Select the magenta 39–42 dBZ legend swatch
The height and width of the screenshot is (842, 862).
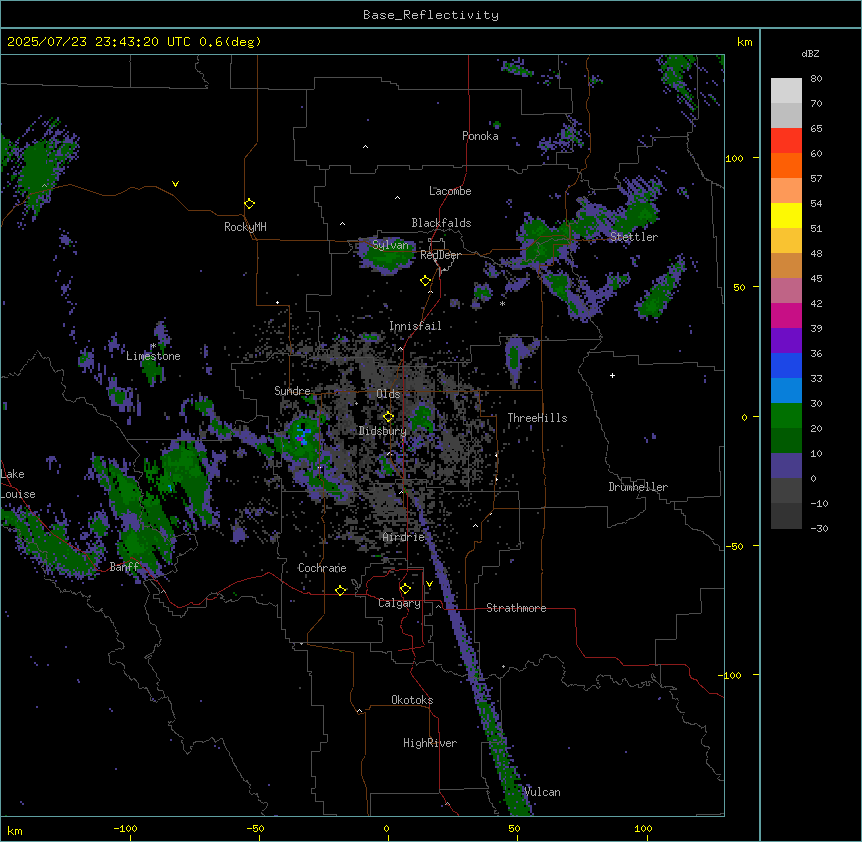(786, 315)
